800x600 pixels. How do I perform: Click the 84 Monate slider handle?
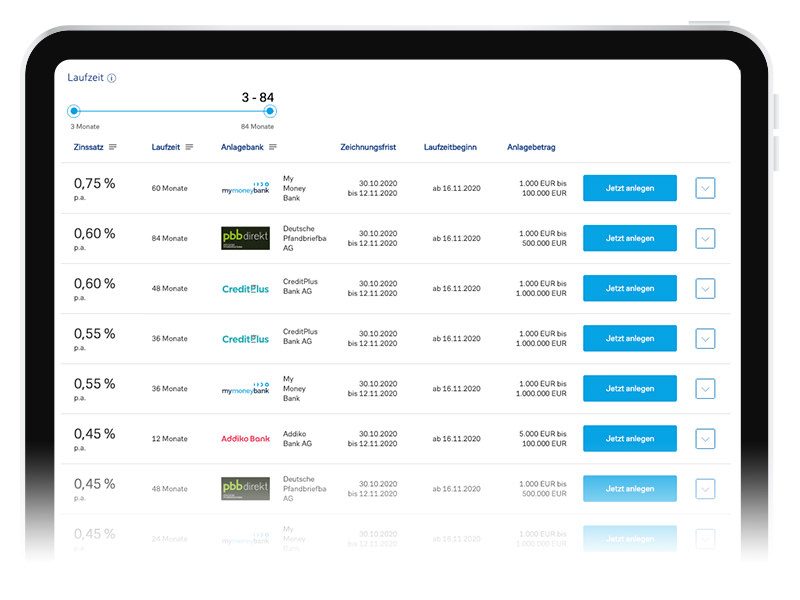tap(270, 111)
